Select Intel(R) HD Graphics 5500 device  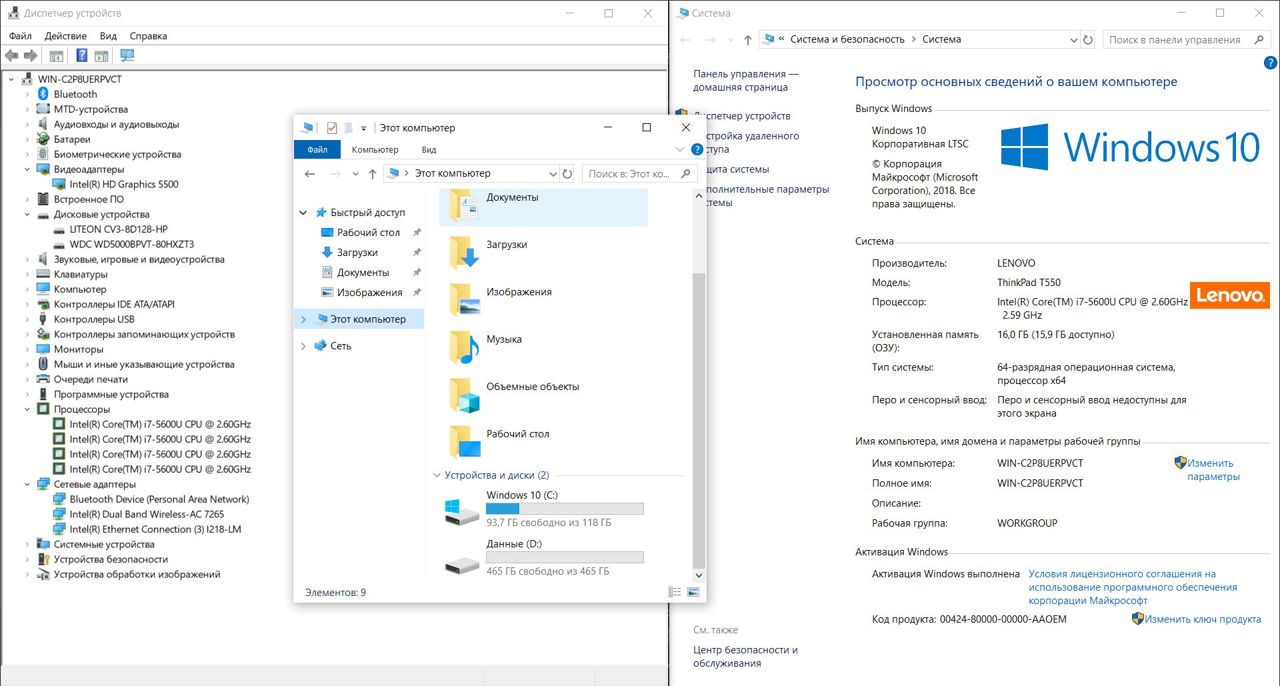[124, 184]
